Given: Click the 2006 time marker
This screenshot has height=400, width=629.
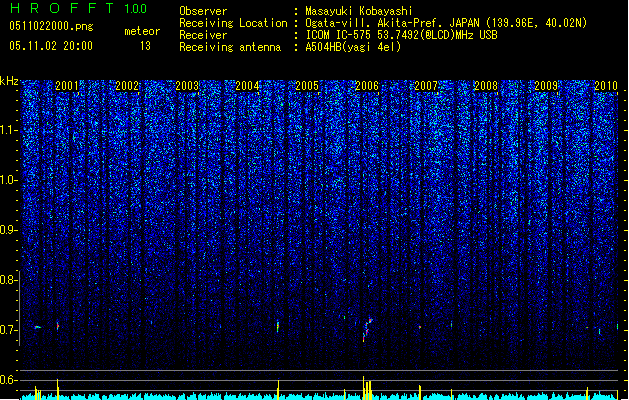Looking at the screenshot, I should pyautogui.click(x=367, y=85).
